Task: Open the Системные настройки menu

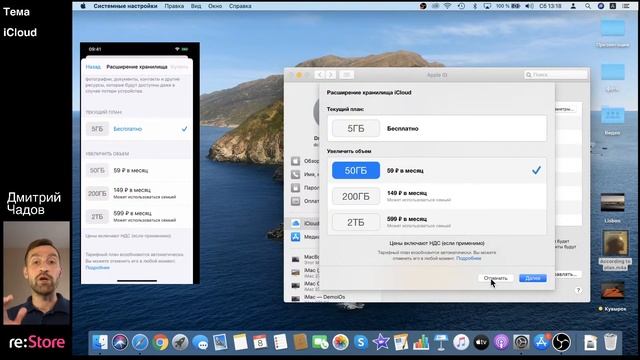Action: coord(125,6)
